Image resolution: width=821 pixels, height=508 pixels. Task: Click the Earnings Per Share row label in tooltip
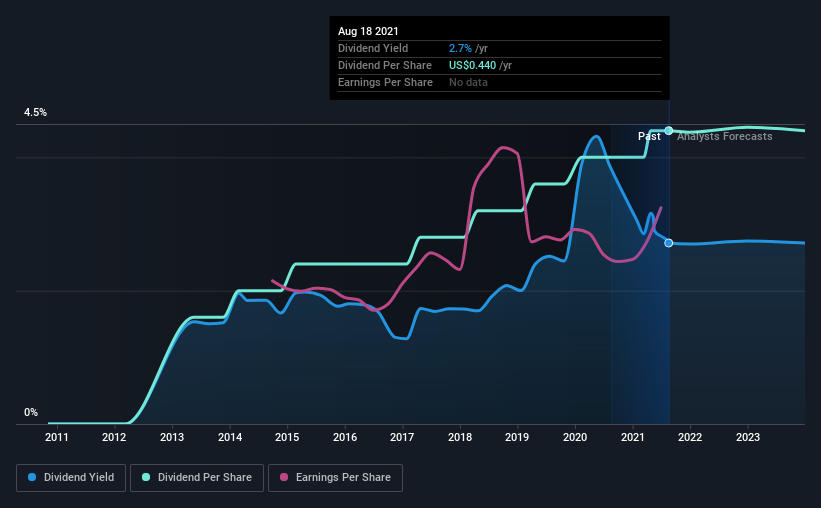[x=385, y=82]
